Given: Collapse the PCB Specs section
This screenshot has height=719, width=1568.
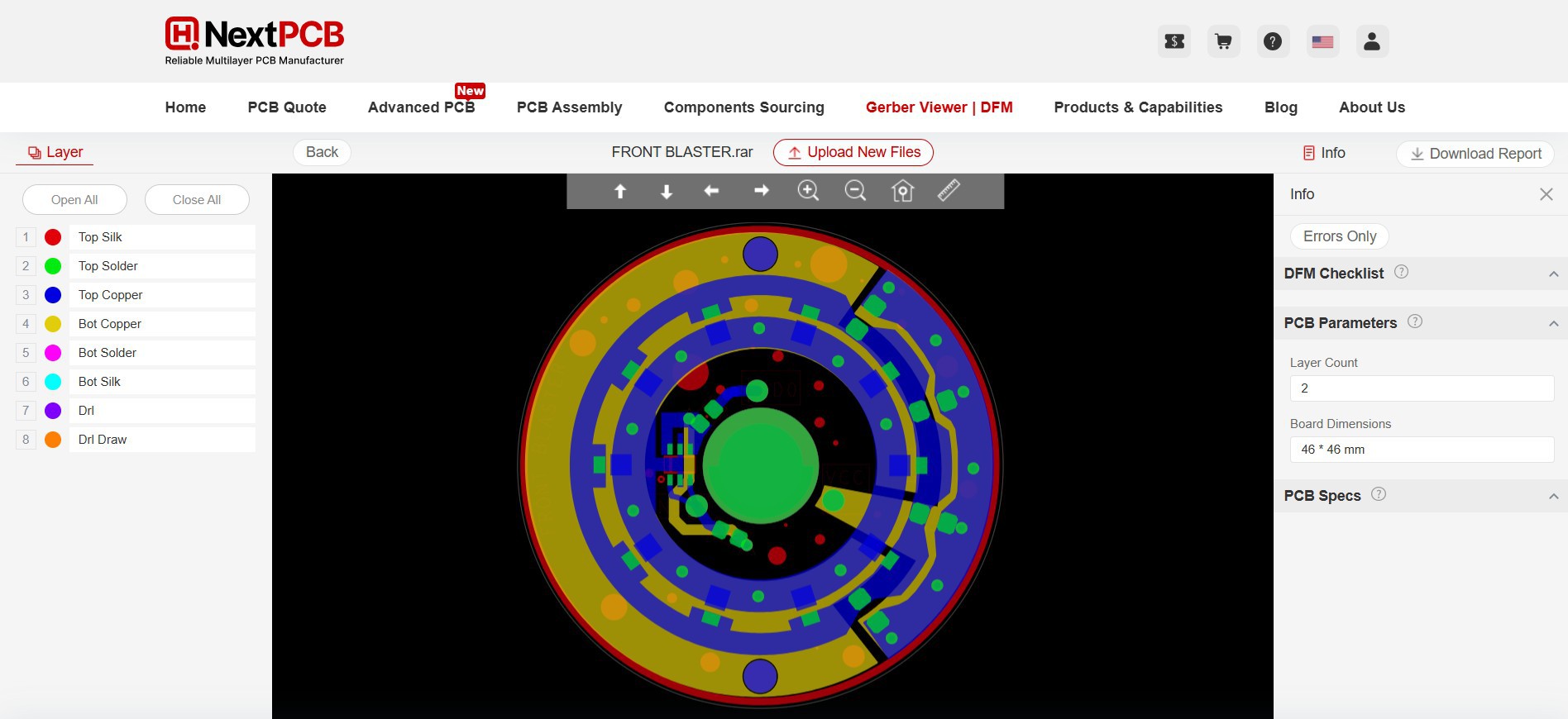Looking at the screenshot, I should click(1553, 496).
